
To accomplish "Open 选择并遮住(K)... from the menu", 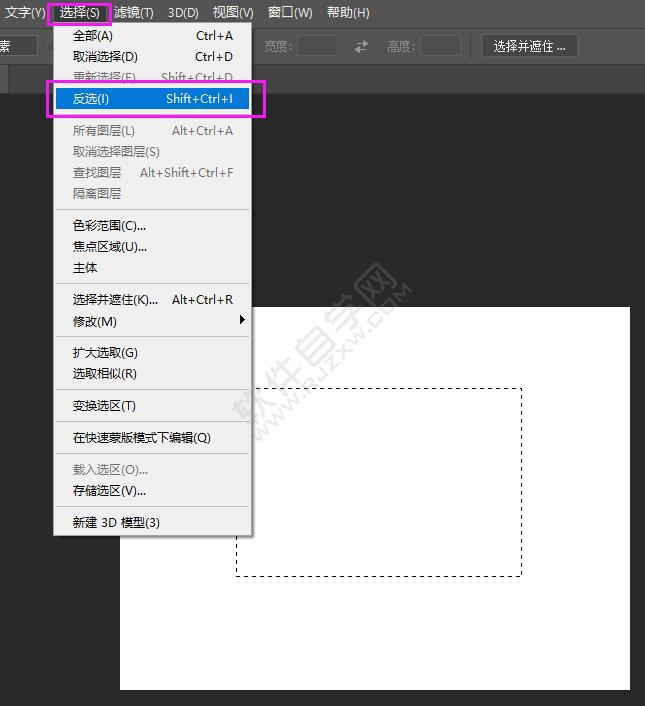I will (x=153, y=300).
